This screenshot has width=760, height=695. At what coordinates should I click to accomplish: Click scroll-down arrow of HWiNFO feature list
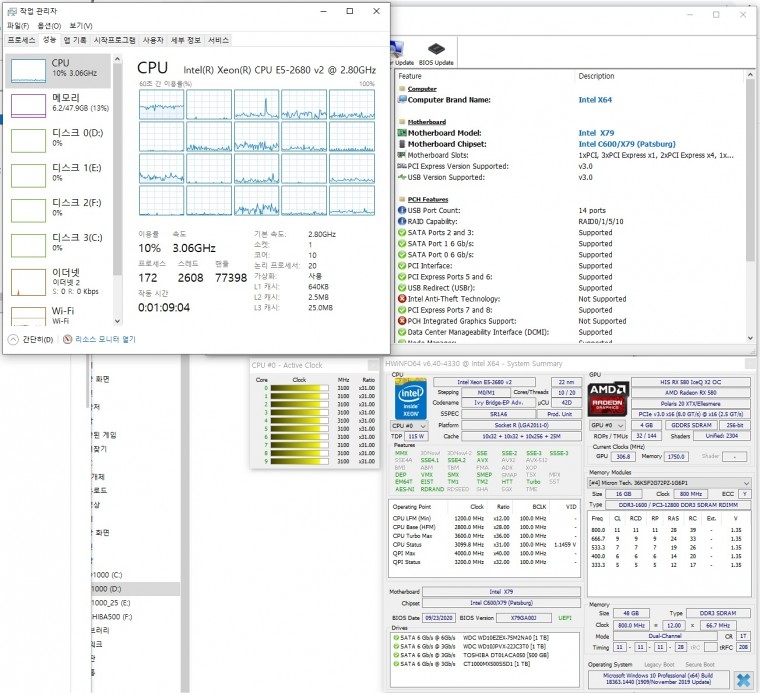pyautogui.click(x=750, y=338)
